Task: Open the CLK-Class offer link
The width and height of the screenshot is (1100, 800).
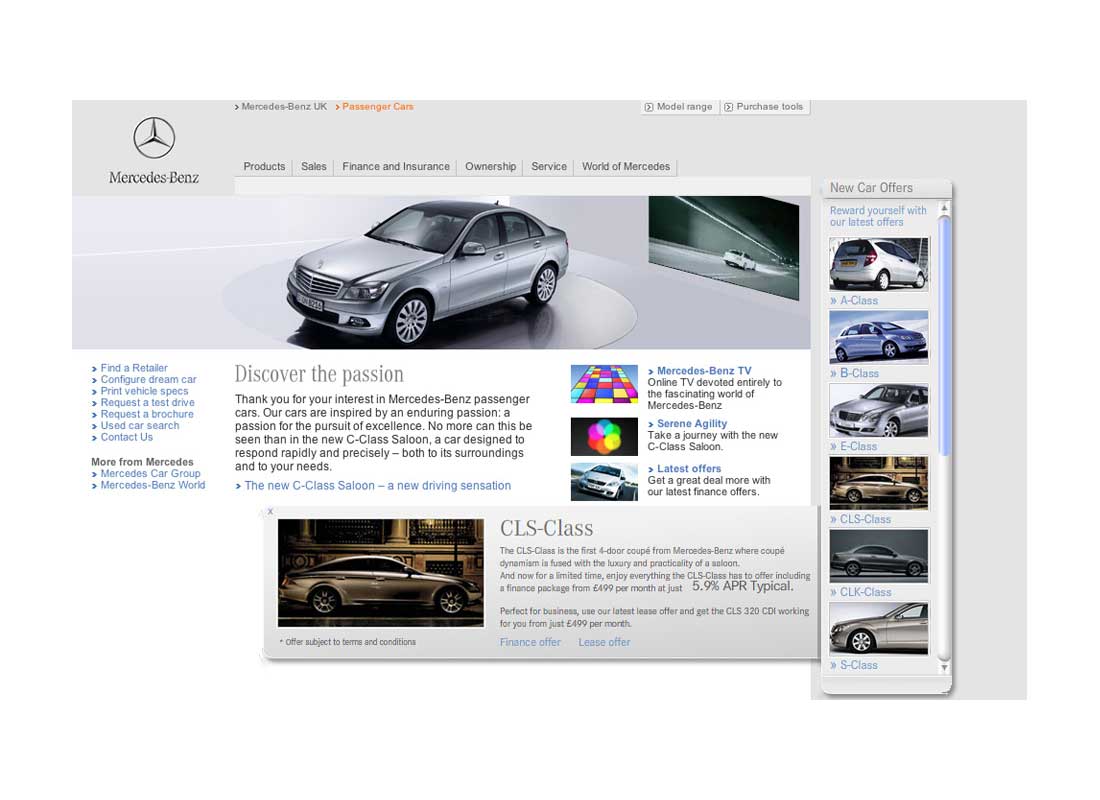Action: click(866, 592)
